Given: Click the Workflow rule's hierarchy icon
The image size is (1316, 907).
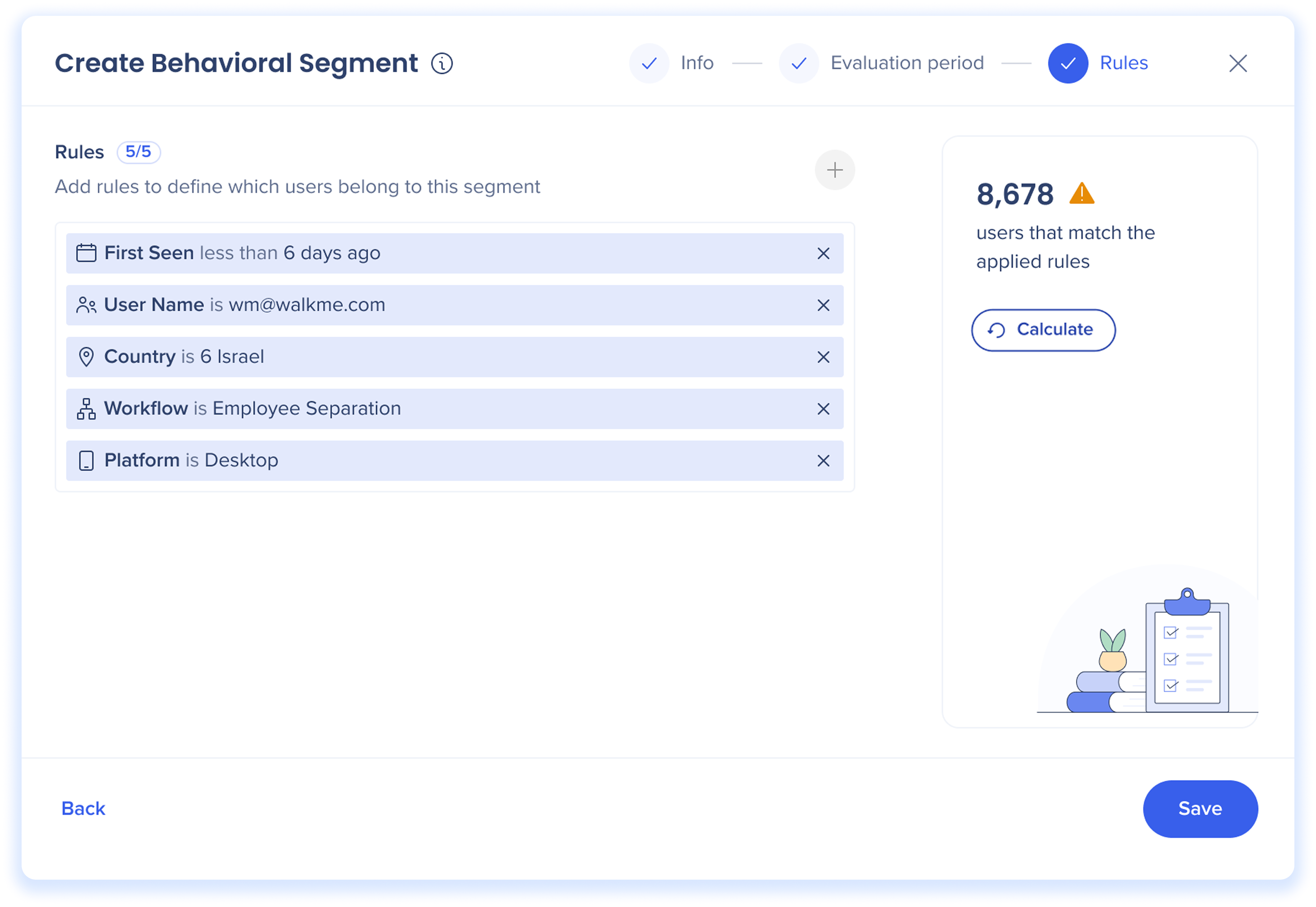Looking at the screenshot, I should pos(86,409).
